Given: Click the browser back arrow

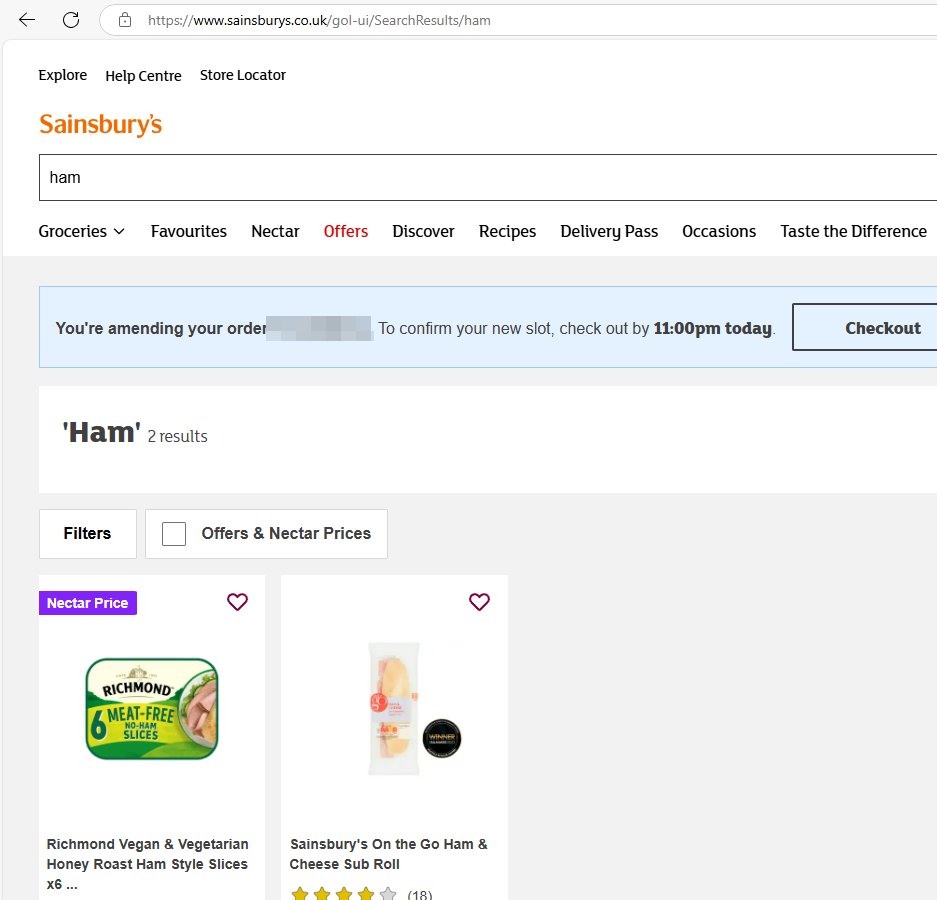Looking at the screenshot, I should click(27, 20).
